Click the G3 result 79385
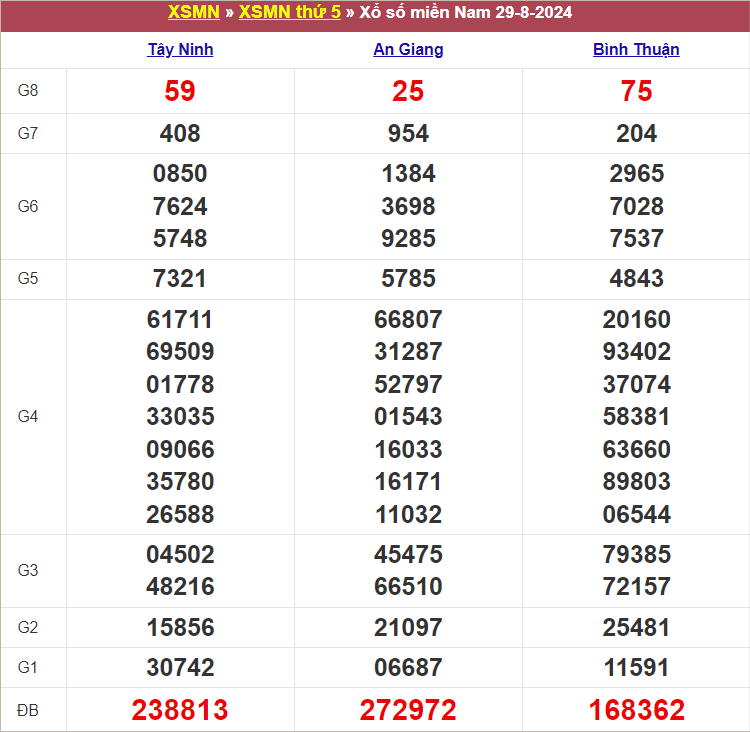This screenshot has height=732, width=750. click(636, 554)
